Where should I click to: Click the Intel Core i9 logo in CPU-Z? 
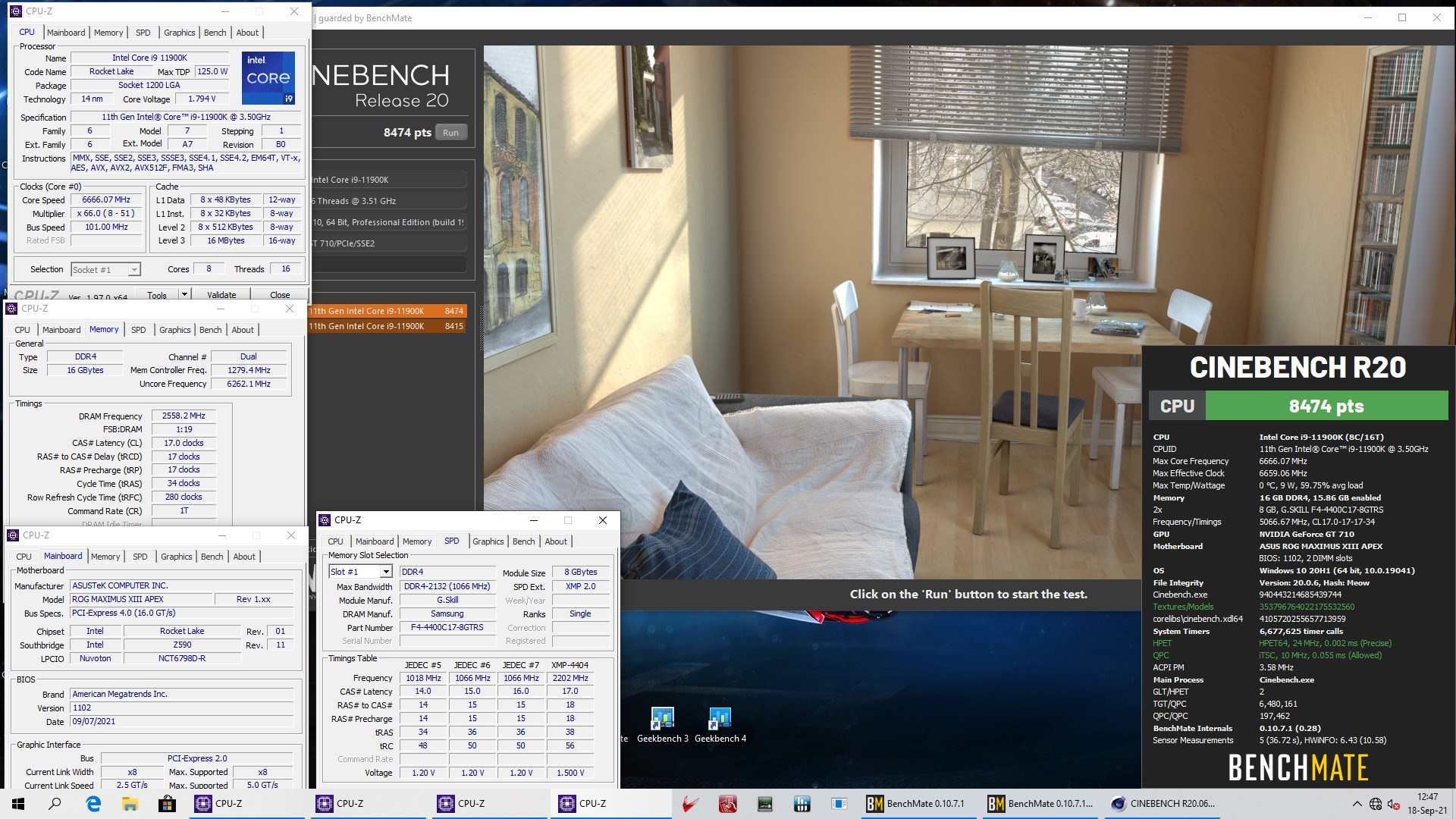pos(268,78)
